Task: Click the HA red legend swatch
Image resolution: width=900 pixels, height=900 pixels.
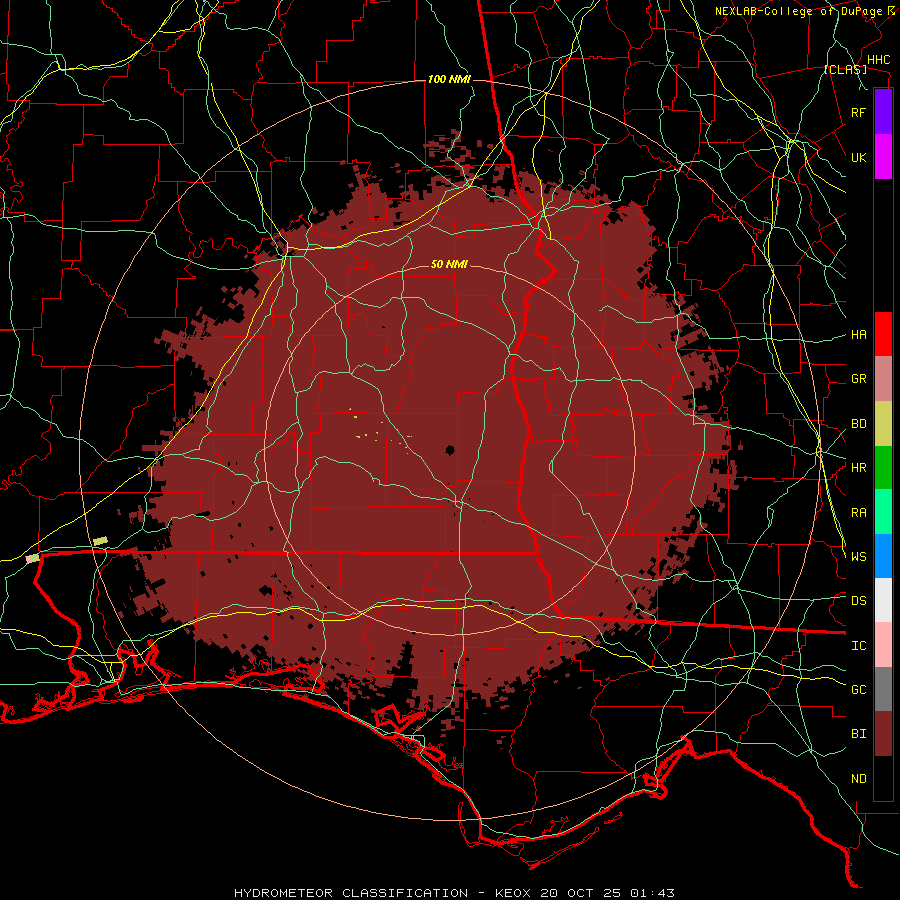Action: coord(883,334)
